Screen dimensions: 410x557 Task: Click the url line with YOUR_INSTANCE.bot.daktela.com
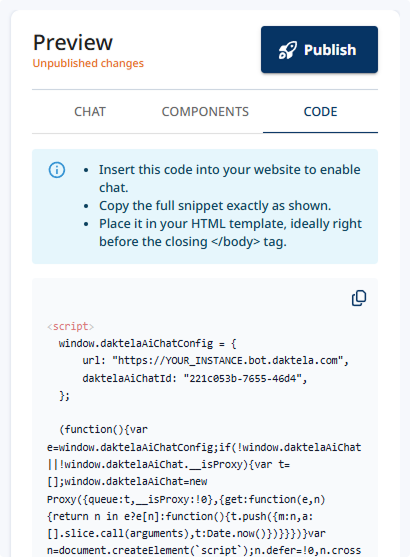215,361
